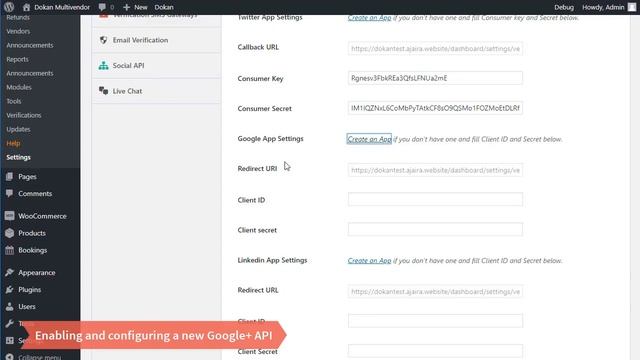
Task: Open the Updates submenu item
Action: coord(18,129)
